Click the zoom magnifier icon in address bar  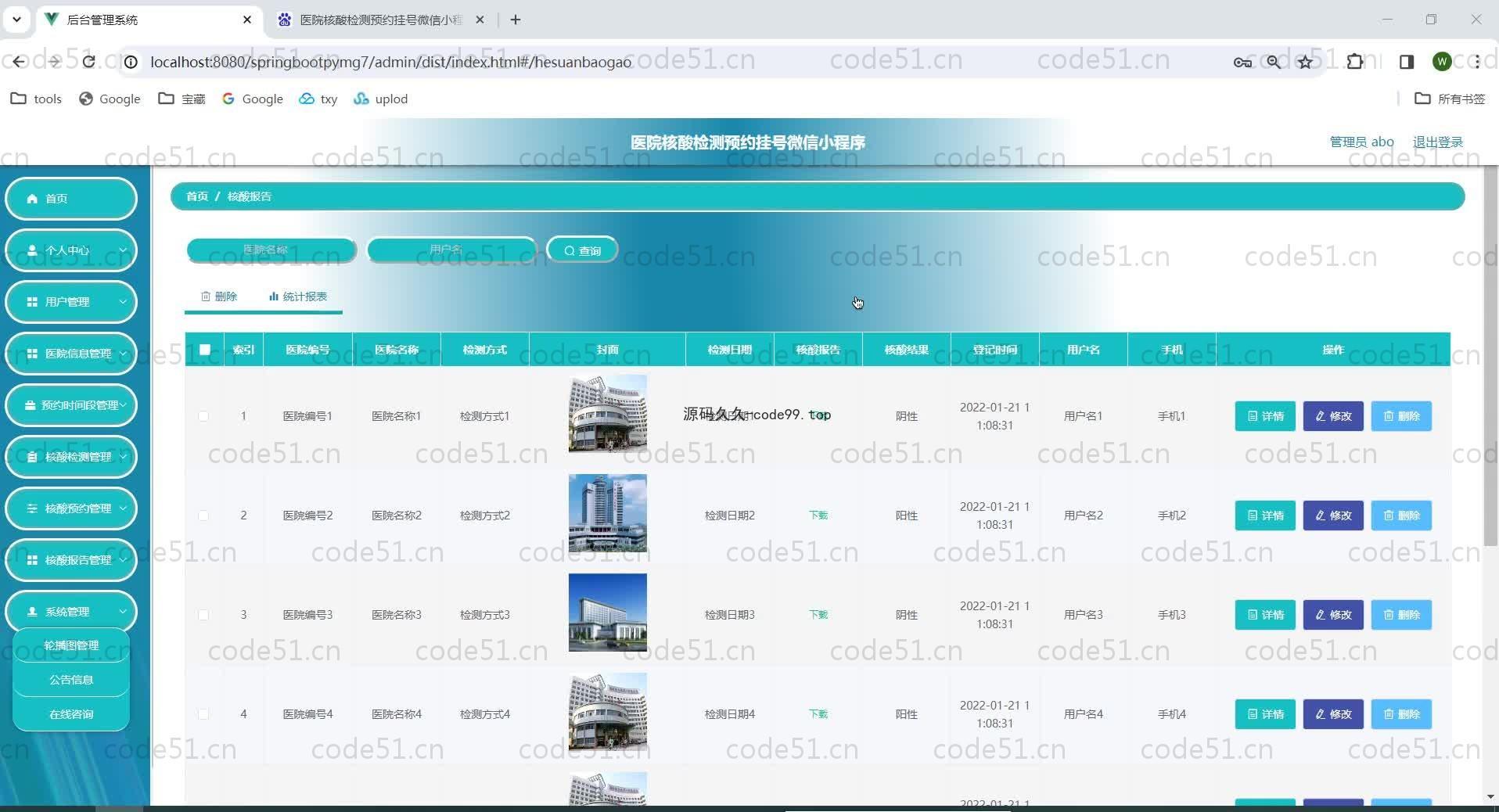[x=1274, y=62]
